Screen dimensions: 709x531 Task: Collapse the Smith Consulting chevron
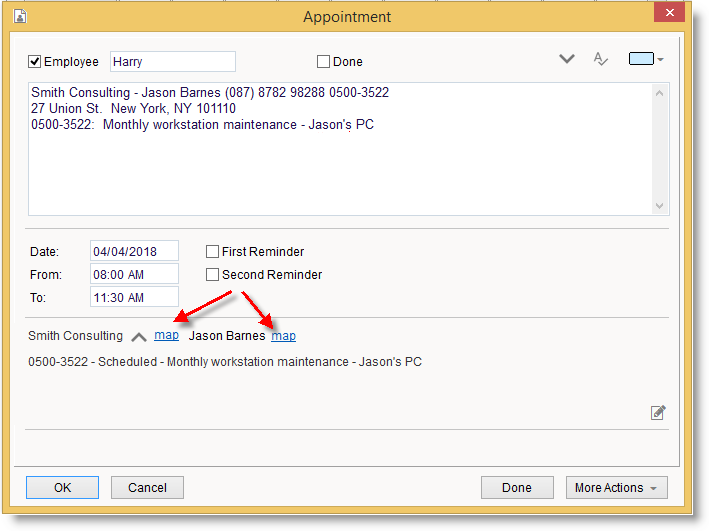tap(139, 337)
